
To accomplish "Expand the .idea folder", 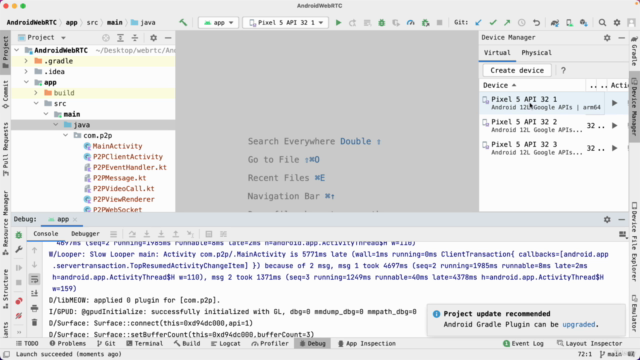I will pos(26,71).
